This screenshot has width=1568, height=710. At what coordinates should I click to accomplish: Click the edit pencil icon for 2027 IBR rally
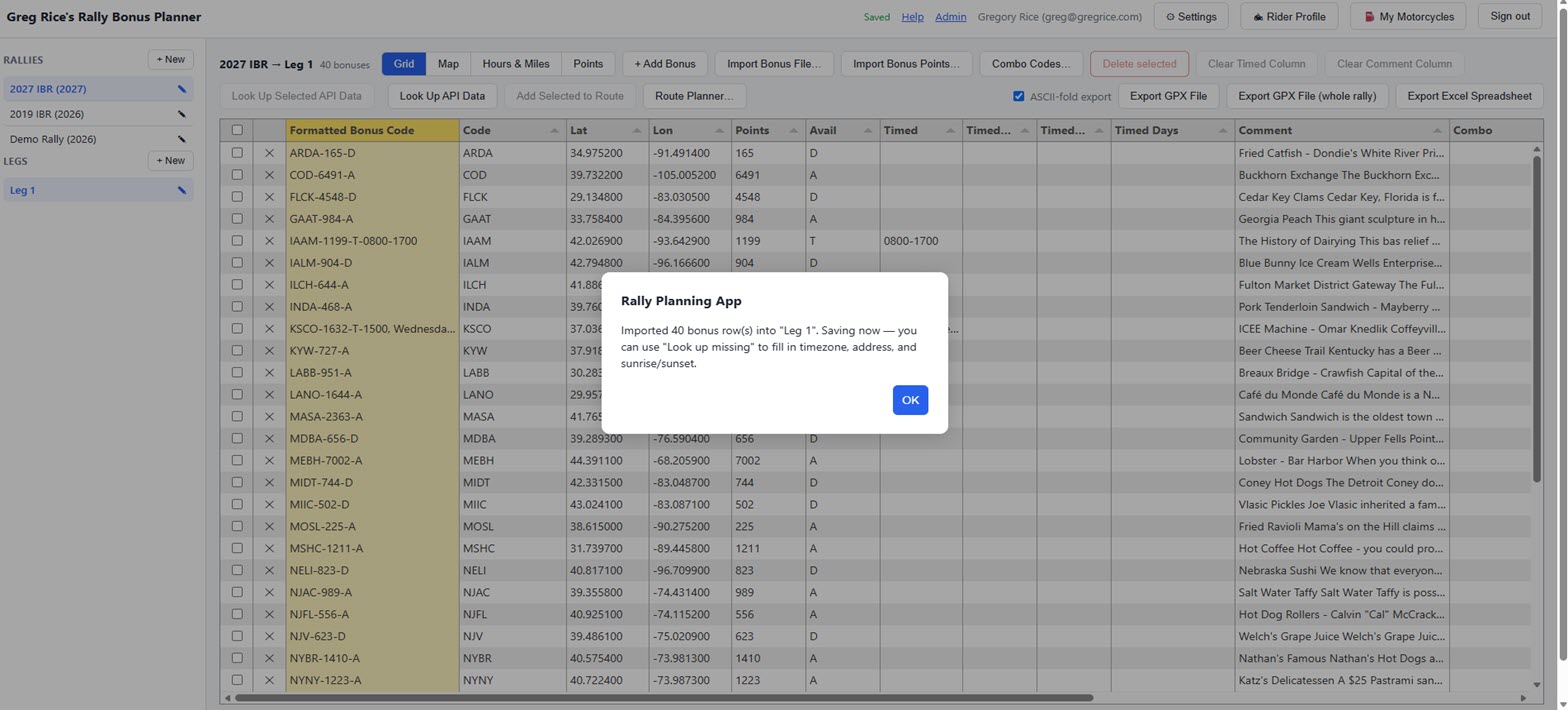coord(182,89)
